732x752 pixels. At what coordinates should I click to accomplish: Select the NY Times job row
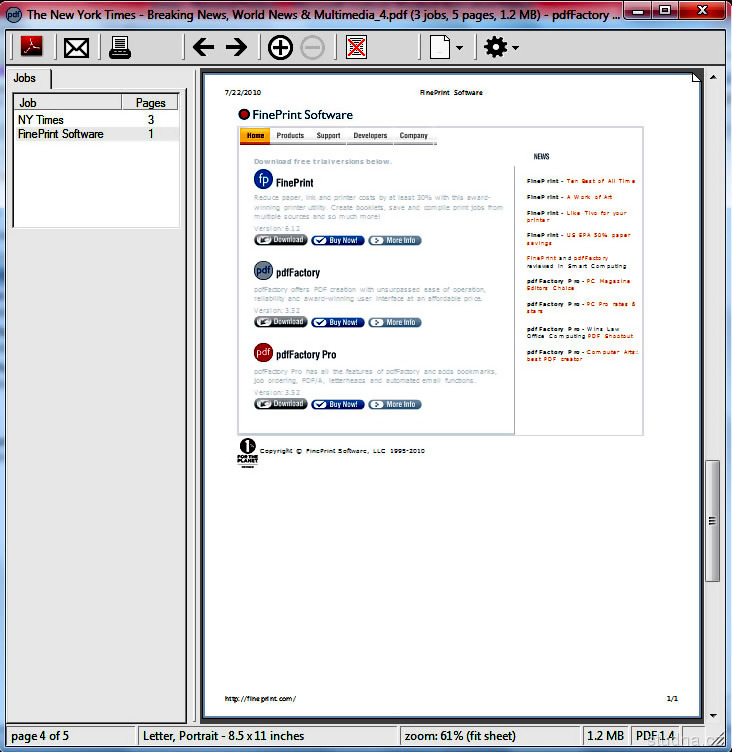tap(97, 119)
